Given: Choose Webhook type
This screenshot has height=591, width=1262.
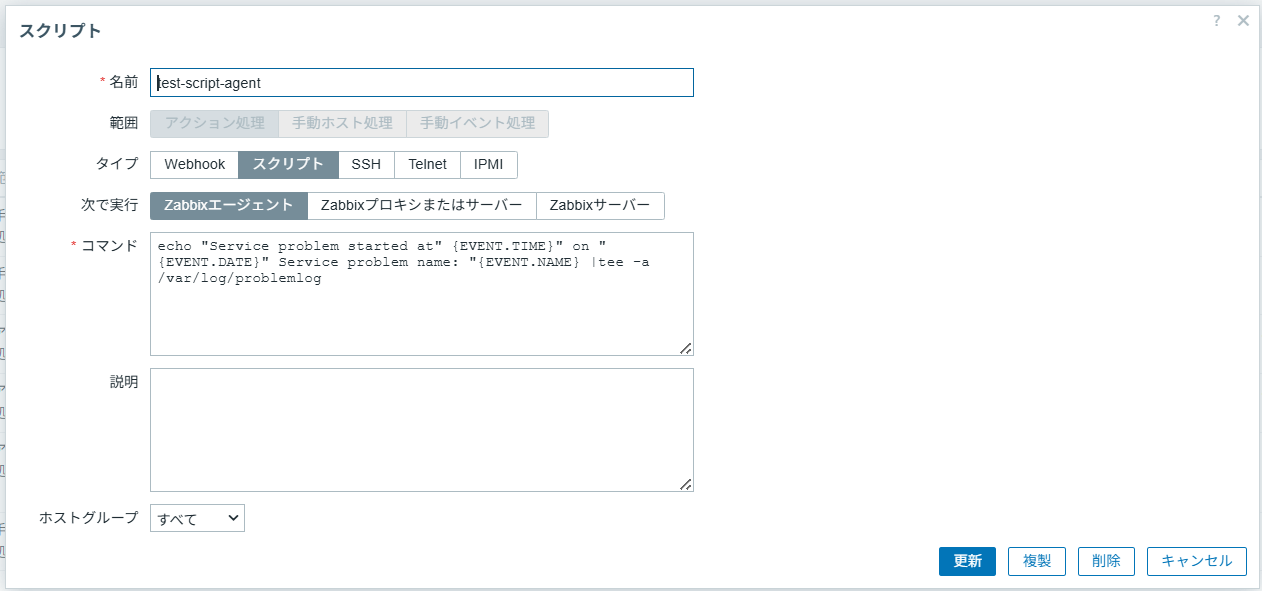Looking at the screenshot, I should [x=194, y=165].
